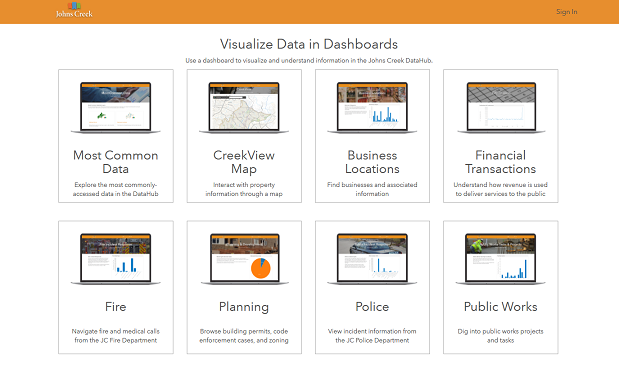Screen dimensions: 619x369
Task: Click the Most Common Data title
Action: pyautogui.click(x=116, y=162)
